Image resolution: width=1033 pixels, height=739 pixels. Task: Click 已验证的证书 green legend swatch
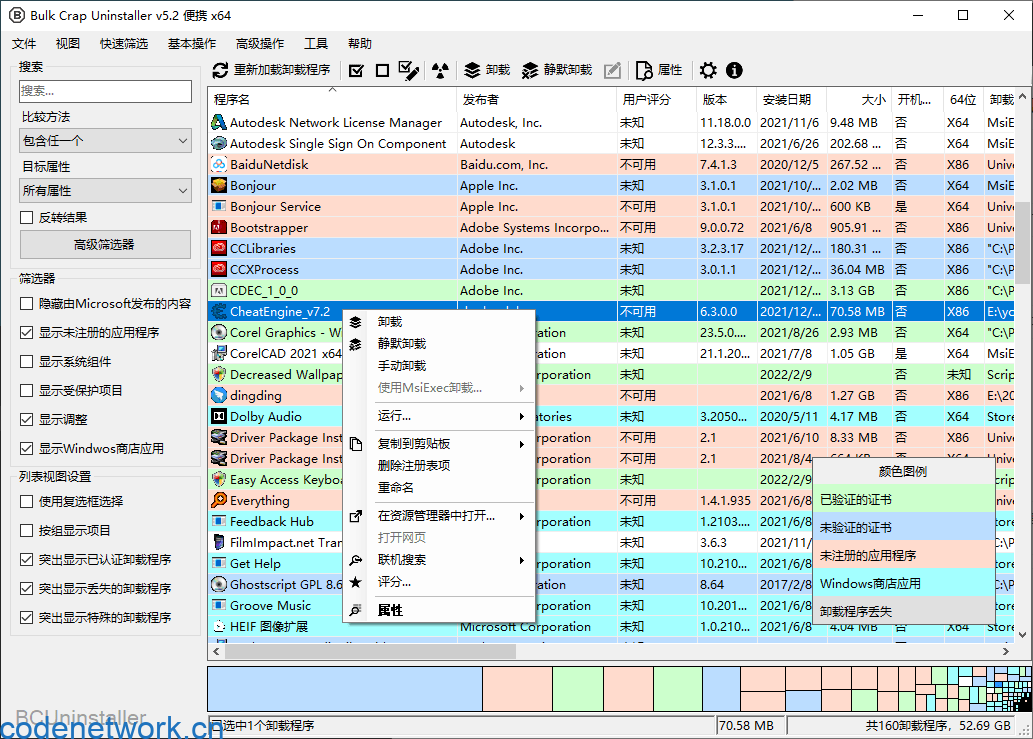903,500
